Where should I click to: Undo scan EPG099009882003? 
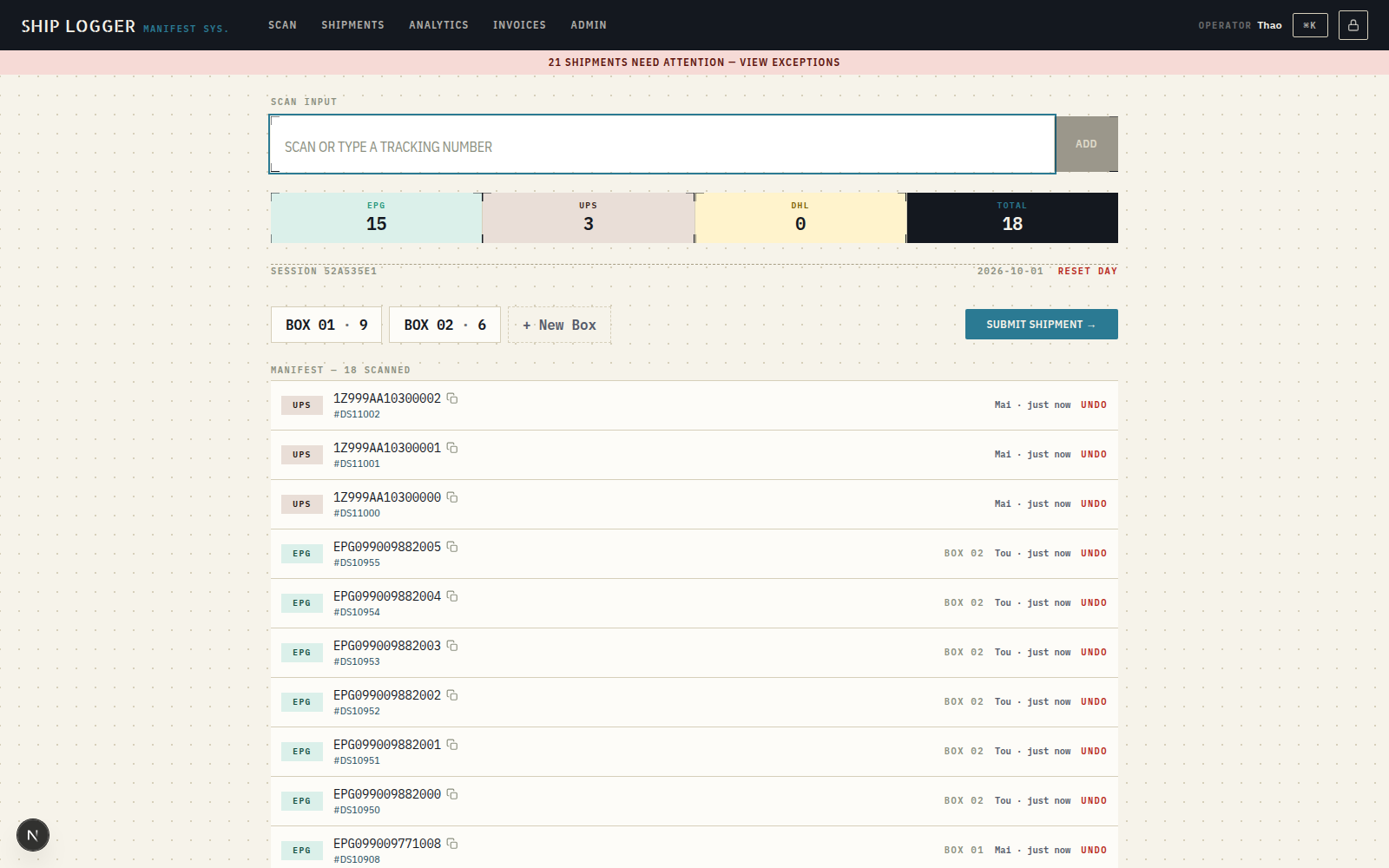[1094, 652]
